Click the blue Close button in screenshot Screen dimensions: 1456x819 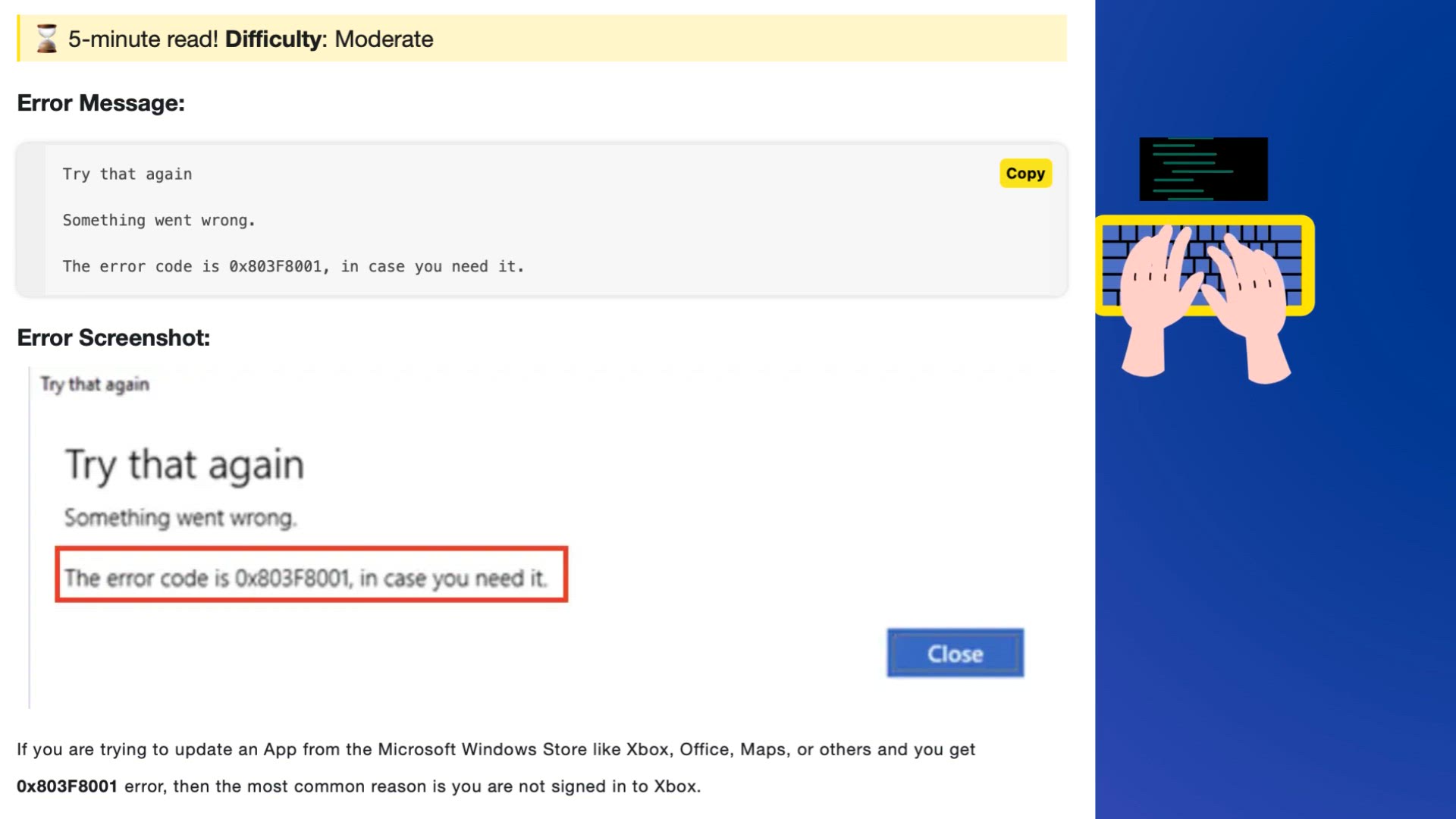point(953,653)
